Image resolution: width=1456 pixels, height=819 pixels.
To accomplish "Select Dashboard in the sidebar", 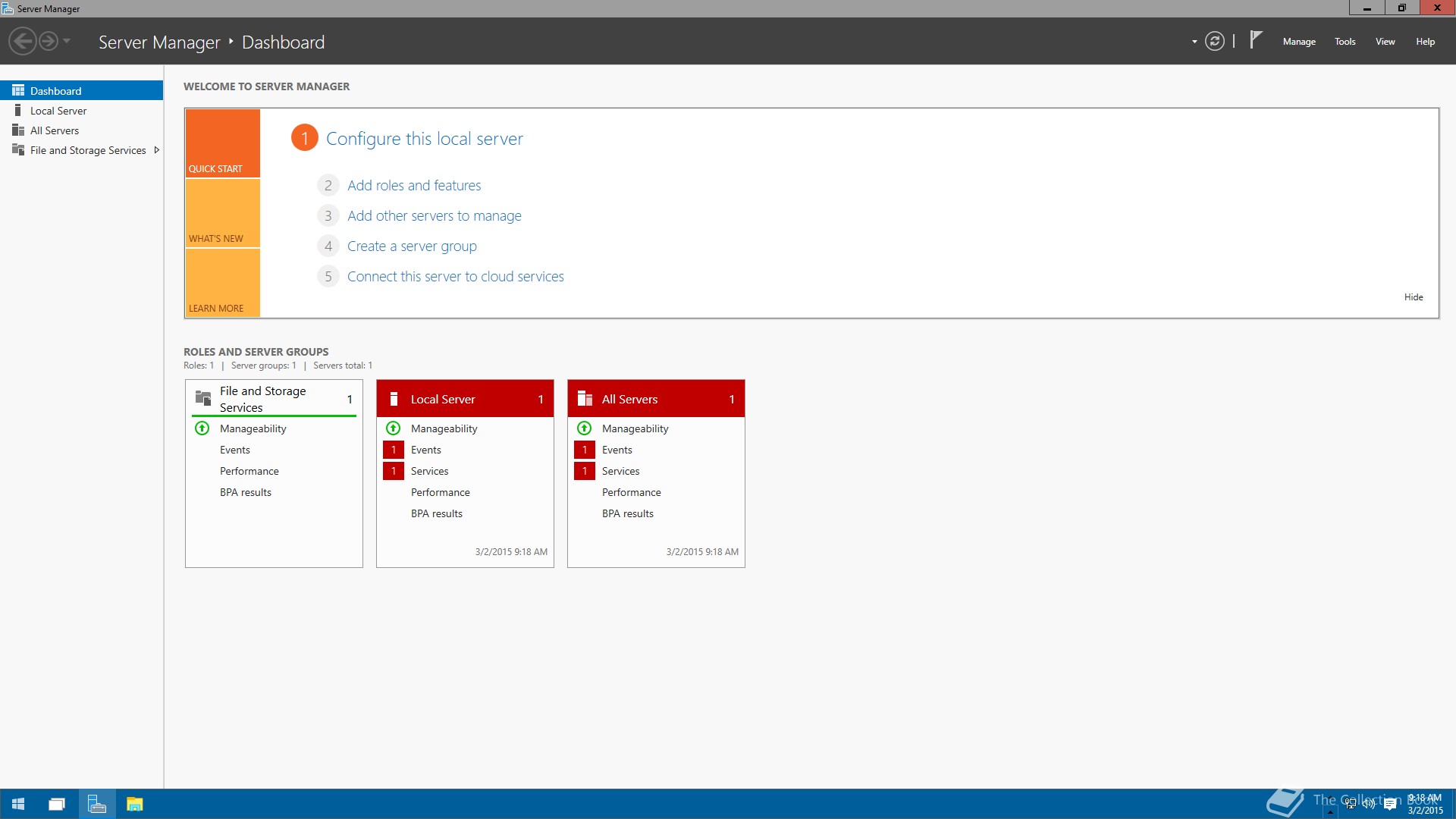I will click(81, 90).
